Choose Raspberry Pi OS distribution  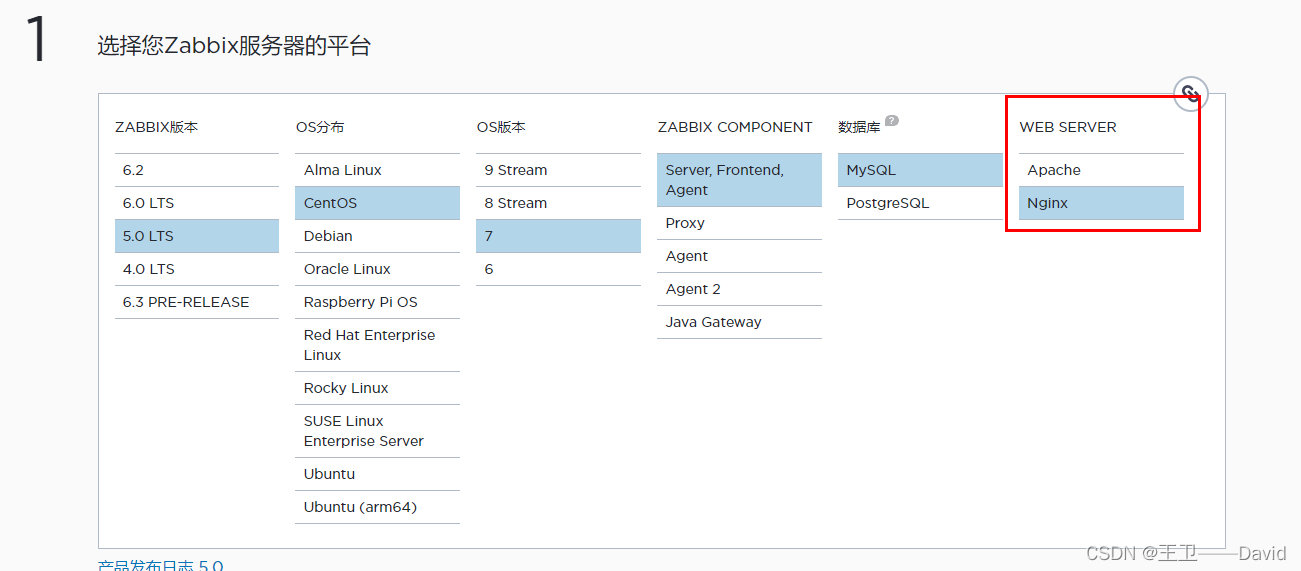(378, 302)
